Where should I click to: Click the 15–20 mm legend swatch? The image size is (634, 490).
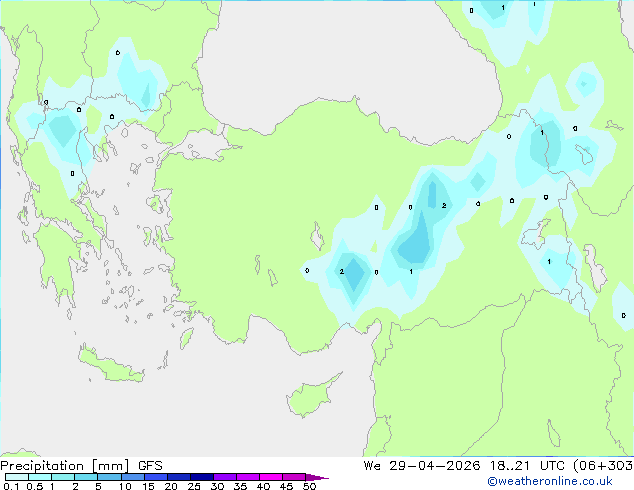(x=155, y=477)
